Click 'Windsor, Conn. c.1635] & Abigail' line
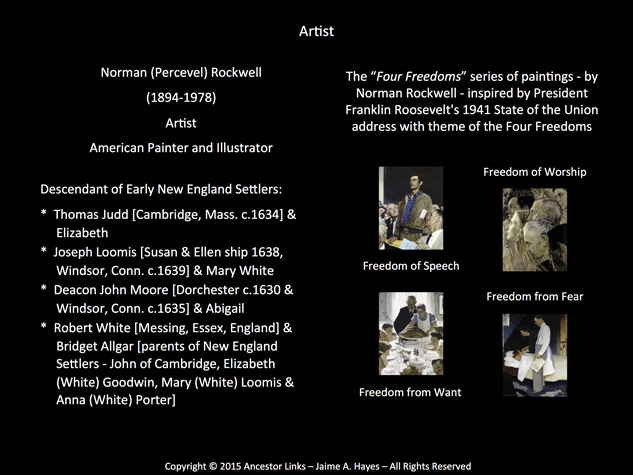Viewport: 633px width, 475px height. tap(150, 308)
